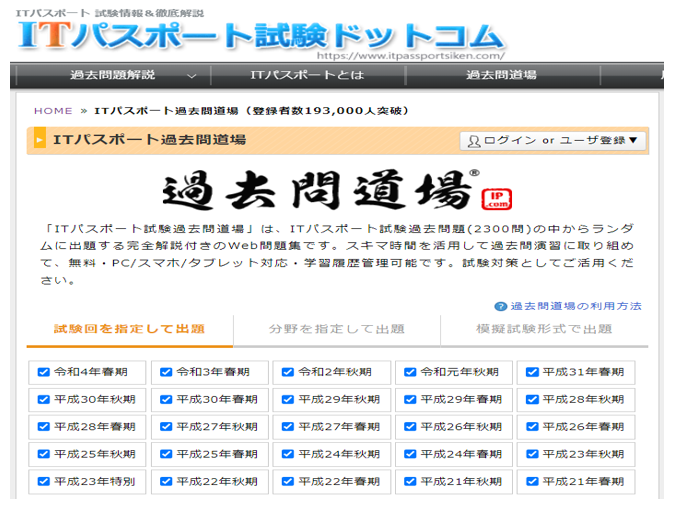Screen dimensions: 687x513
Task: Click the site URL text under logo
Action: [x=411, y=56]
